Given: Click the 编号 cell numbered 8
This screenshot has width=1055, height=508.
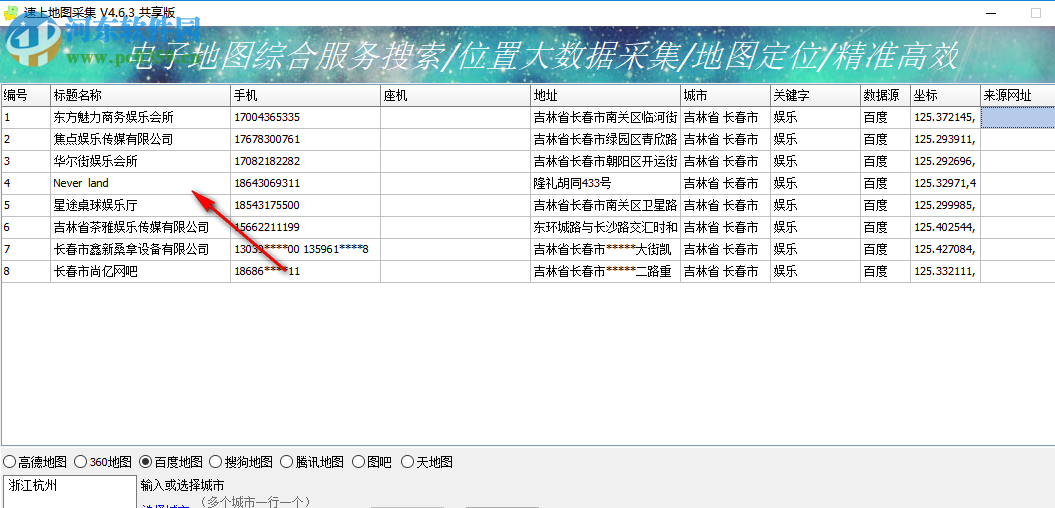Looking at the screenshot, I should [x=26, y=272].
